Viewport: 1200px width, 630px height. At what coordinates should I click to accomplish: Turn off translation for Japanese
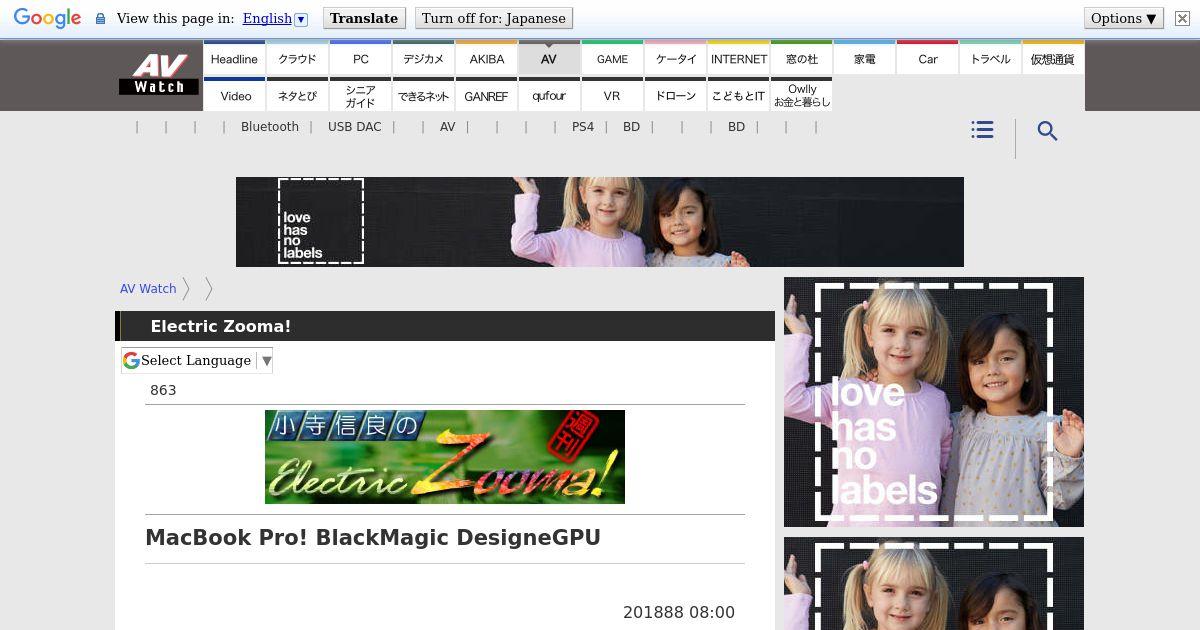click(494, 18)
